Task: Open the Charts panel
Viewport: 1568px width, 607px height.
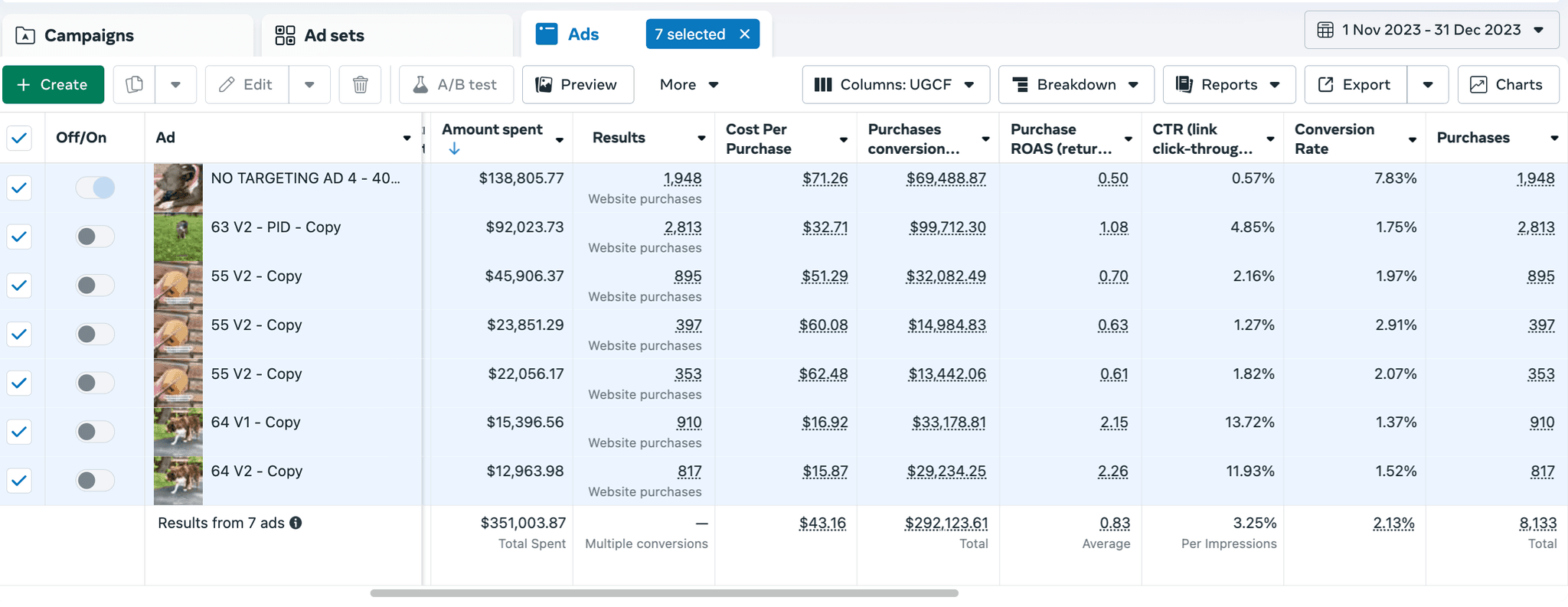Action: click(1508, 84)
